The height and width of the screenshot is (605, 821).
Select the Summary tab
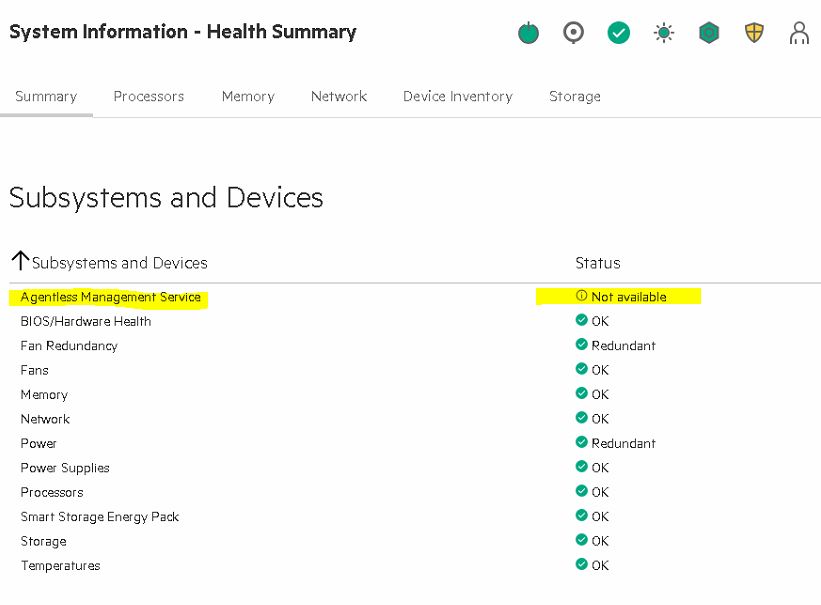click(x=46, y=96)
